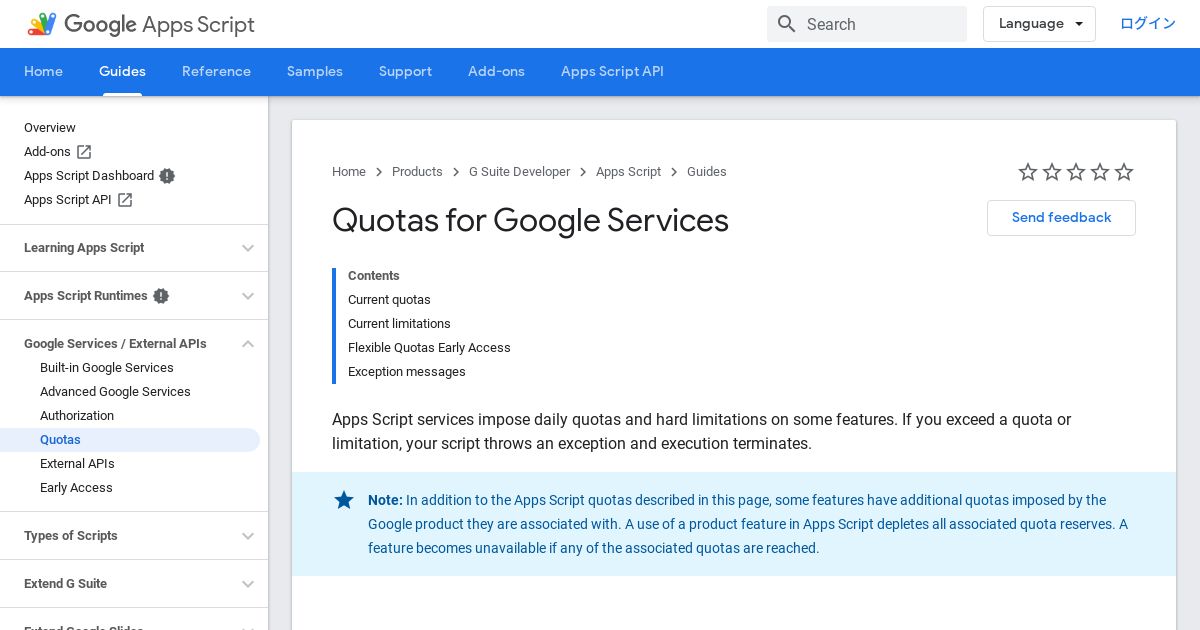Viewport: 1200px width, 630px height.
Task: Rate the page five stars
Action: click(1124, 172)
